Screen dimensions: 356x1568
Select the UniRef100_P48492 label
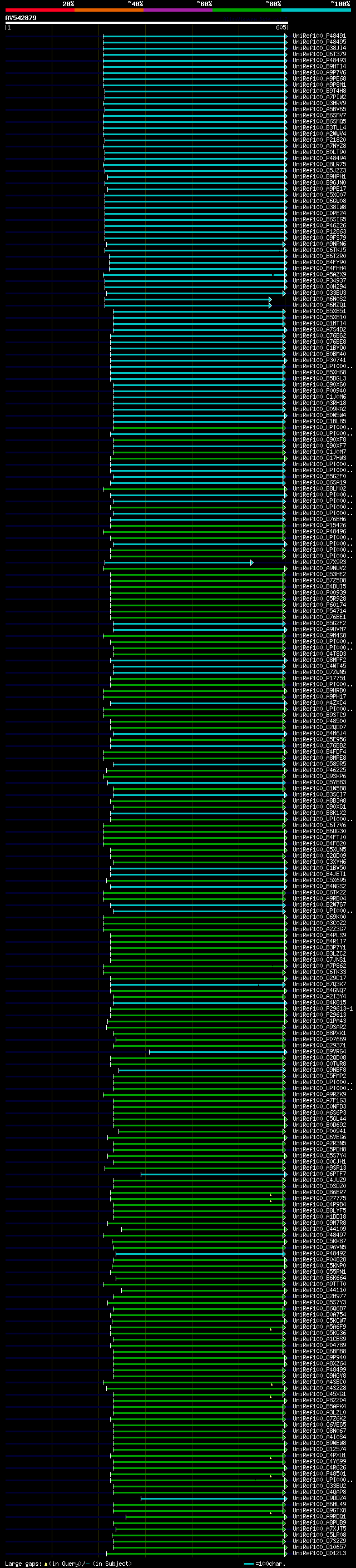coord(319,1253)
